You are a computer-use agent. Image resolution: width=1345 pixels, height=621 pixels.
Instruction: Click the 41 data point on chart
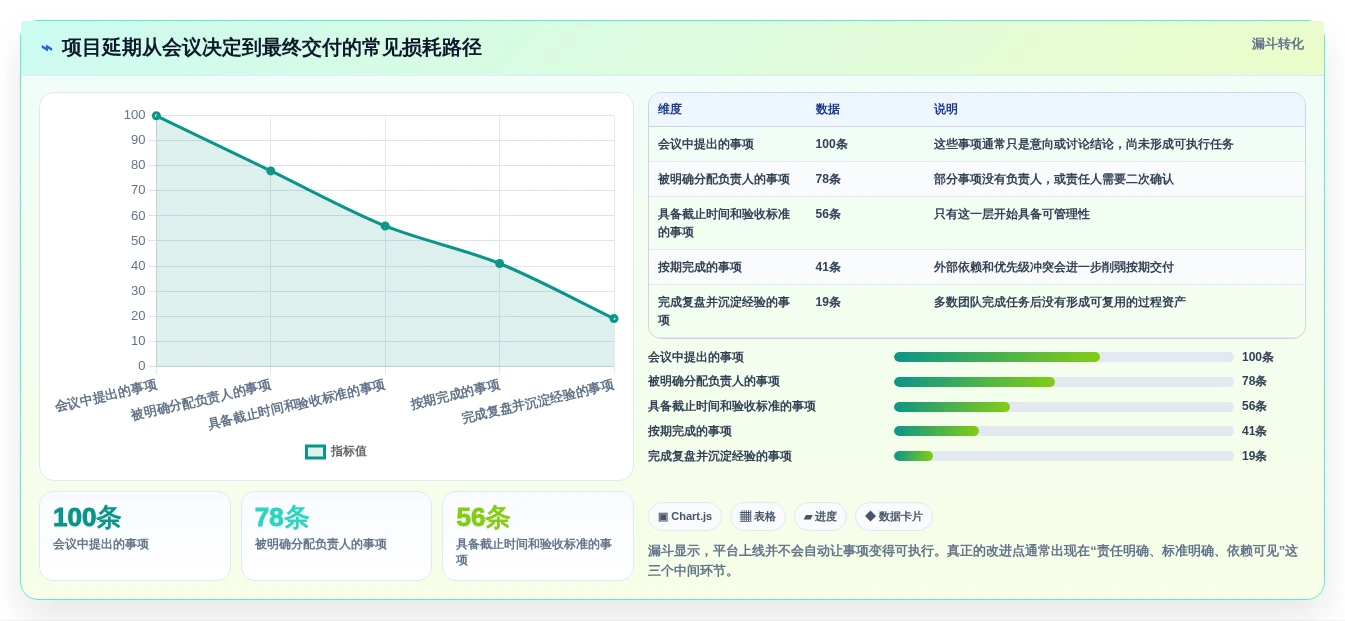[500, 264]
